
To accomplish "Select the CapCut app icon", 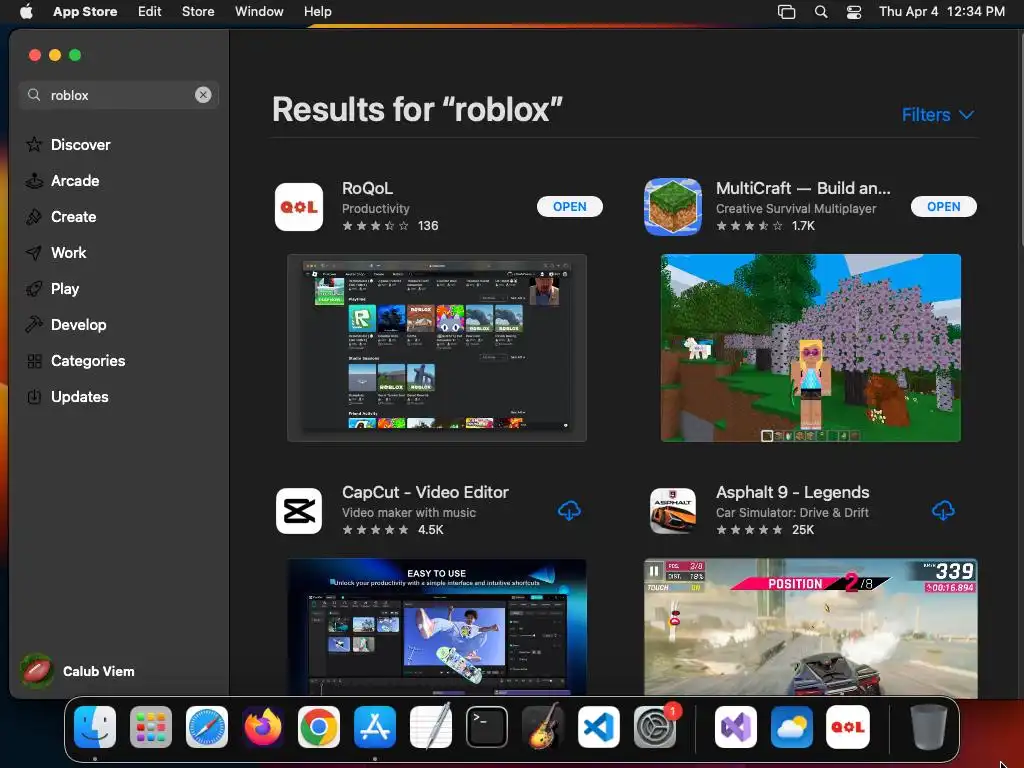I will point(298,511).
